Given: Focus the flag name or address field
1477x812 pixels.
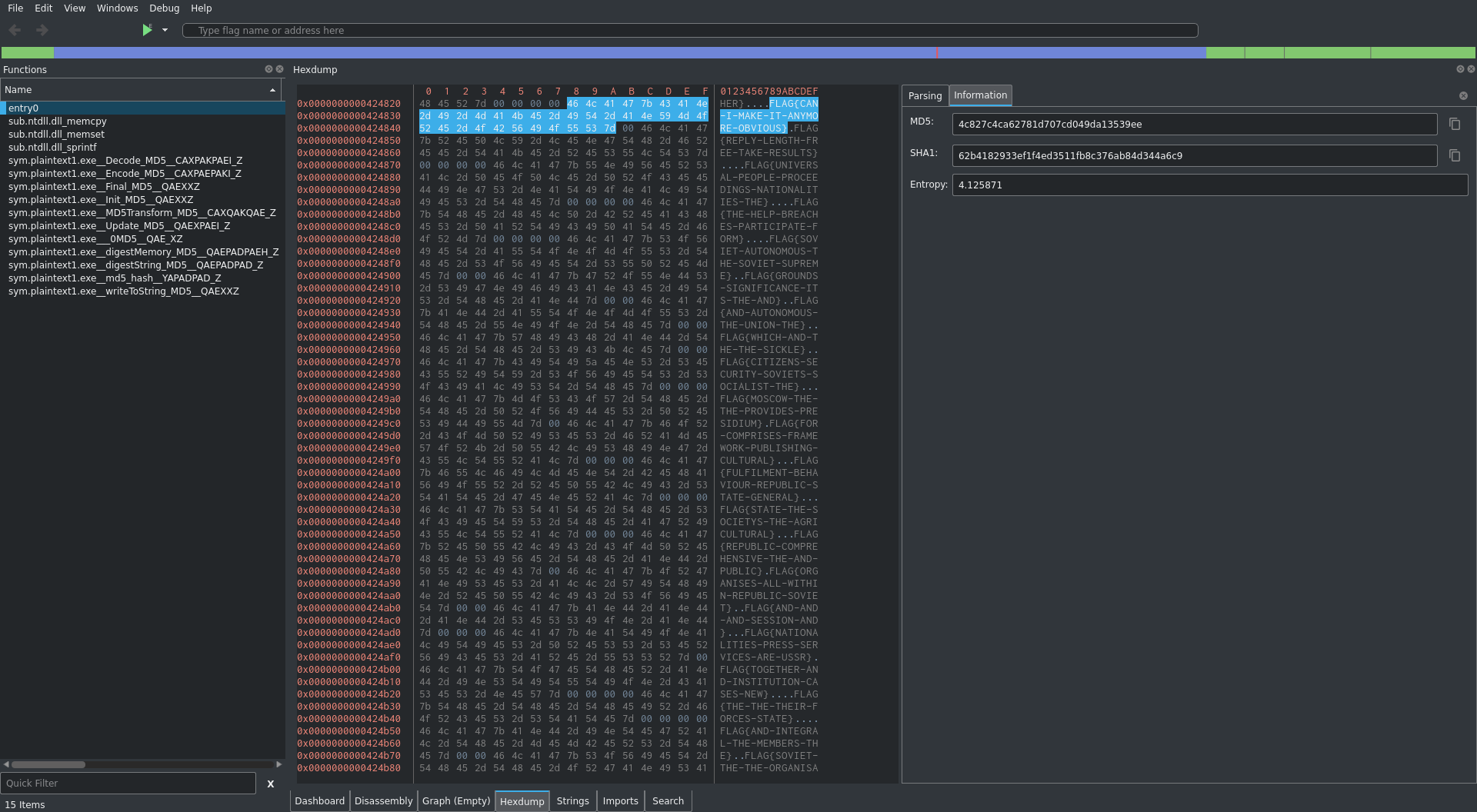Looking at the screenshot, I should point(690,30).
